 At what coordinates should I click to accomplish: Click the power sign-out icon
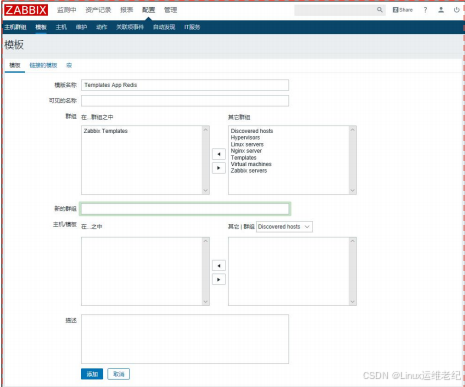(x=457, y=10)
